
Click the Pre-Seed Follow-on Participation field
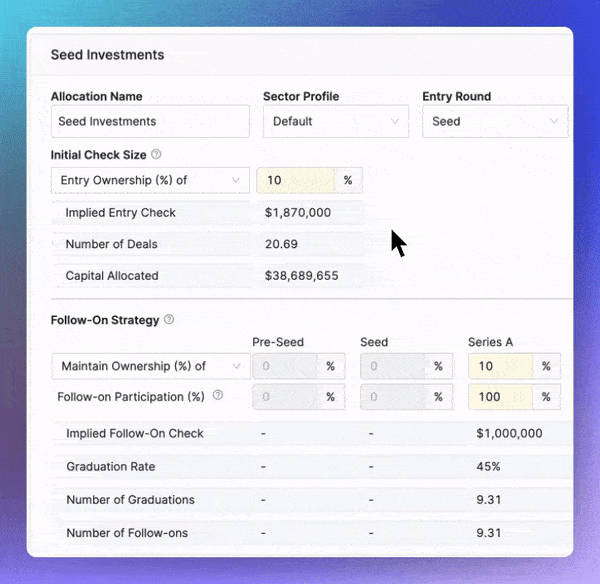(285, 397)
